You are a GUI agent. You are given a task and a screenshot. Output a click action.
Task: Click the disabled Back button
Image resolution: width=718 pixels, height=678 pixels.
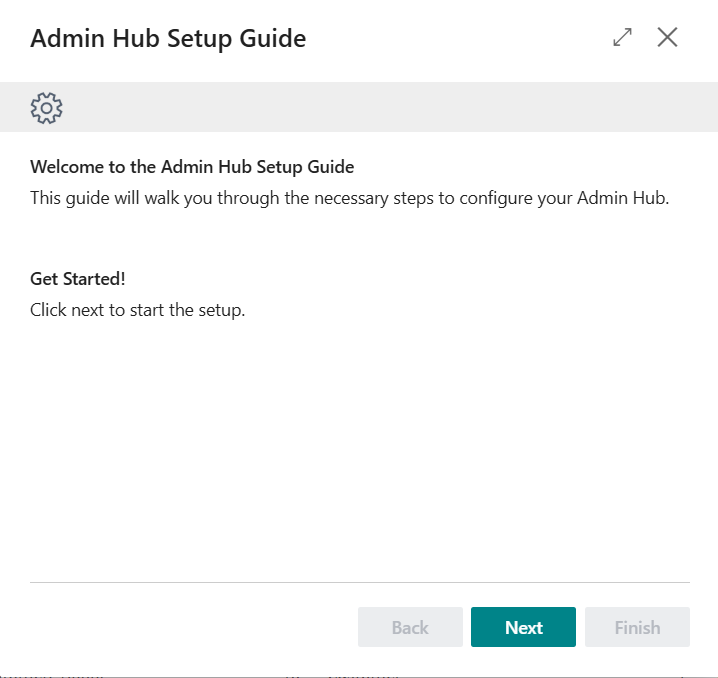[x=410, y=627]
